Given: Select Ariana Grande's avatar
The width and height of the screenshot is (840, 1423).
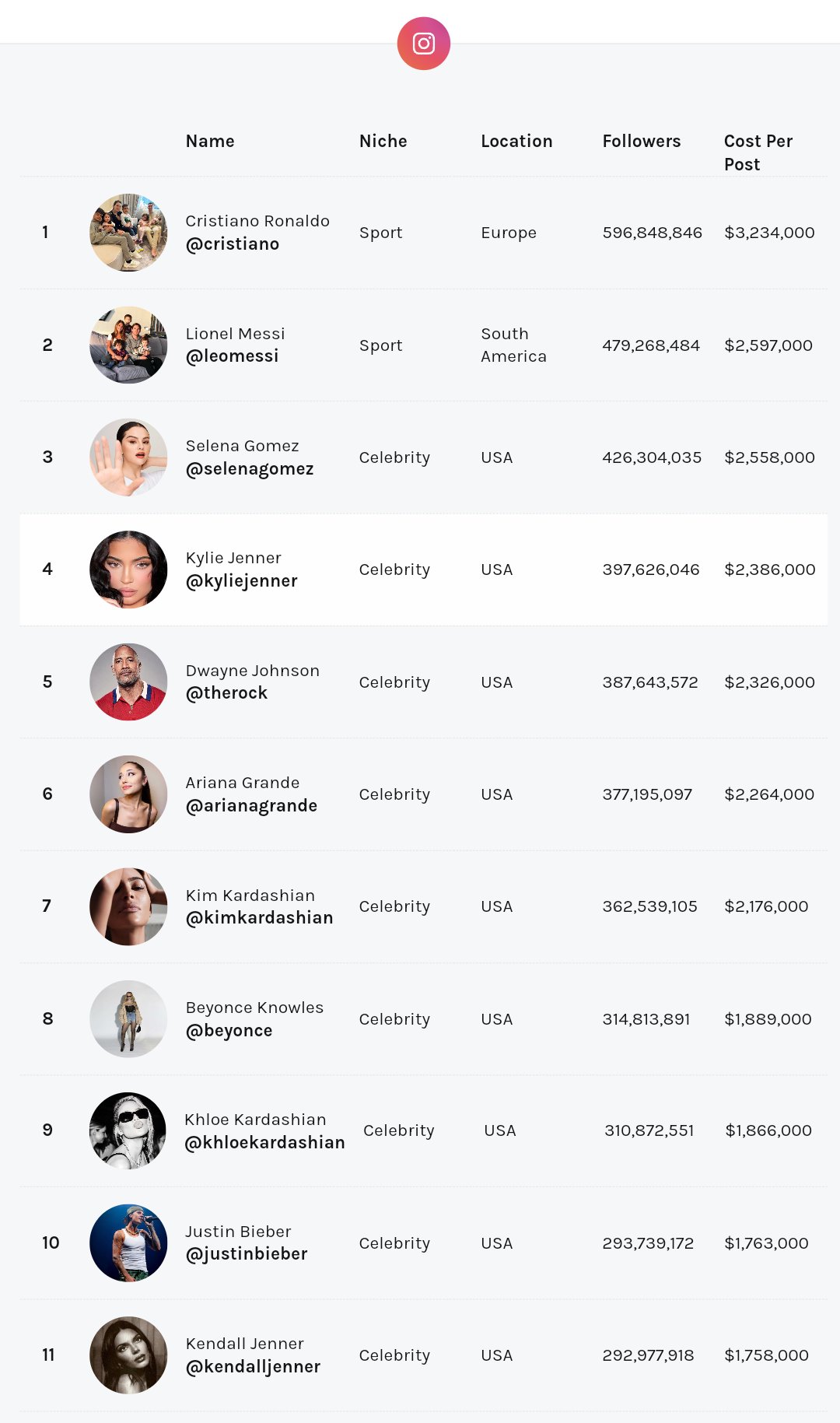Looking at the screenshot, I should coord(128,794).
